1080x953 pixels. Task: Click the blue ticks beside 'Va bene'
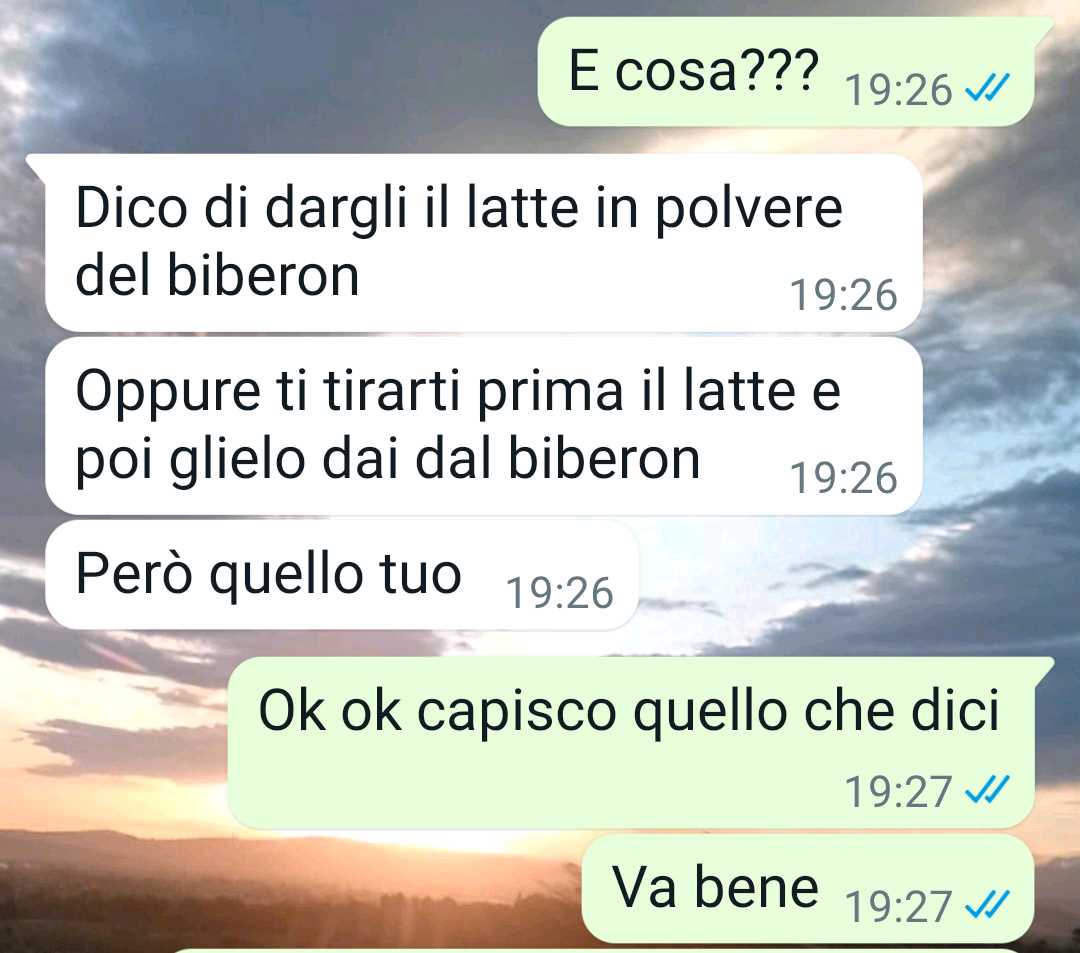(x=987, y=905)
